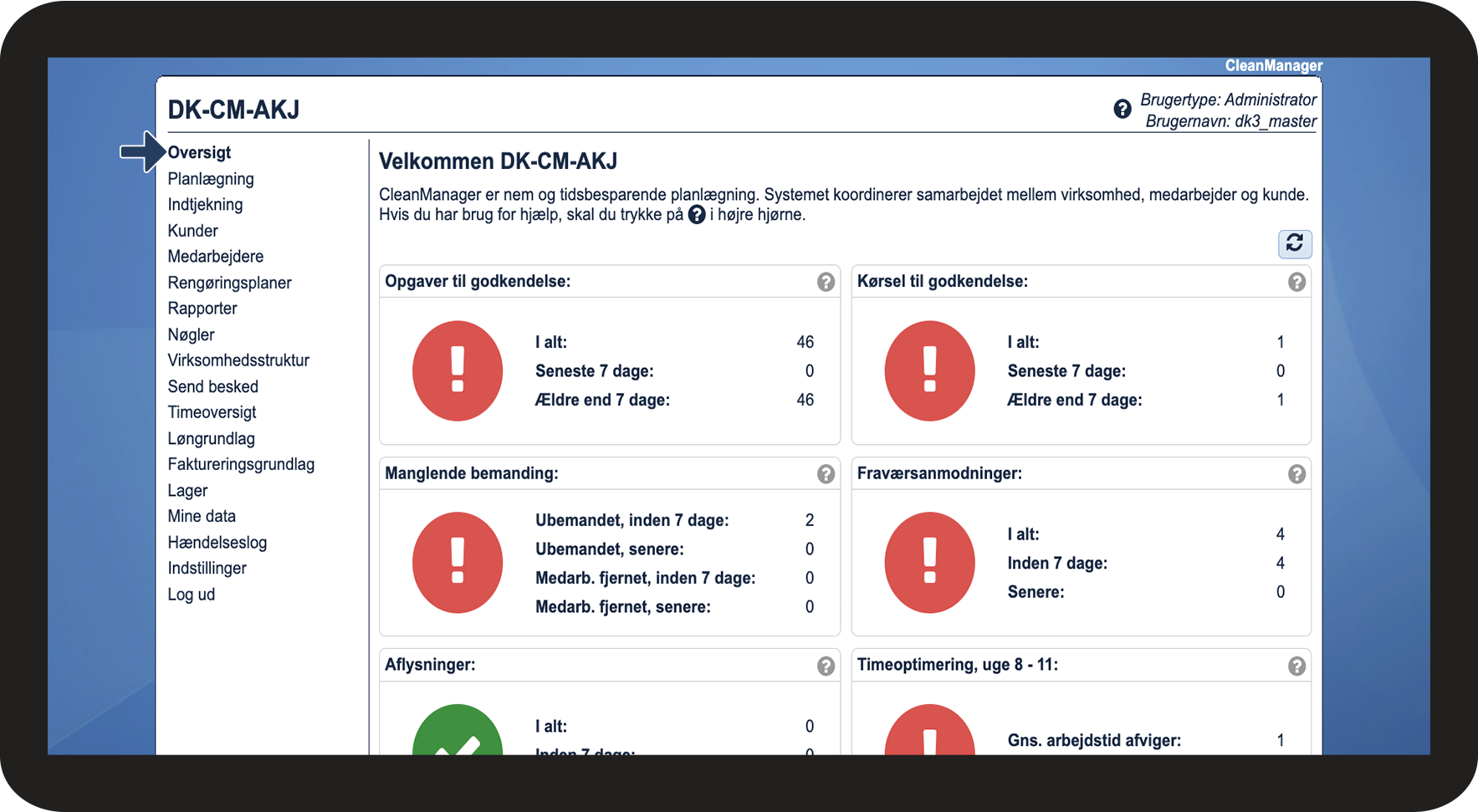Click the red alert icon in Fraværsanmodninger
1478x812 pixels.
coord(929,562)
